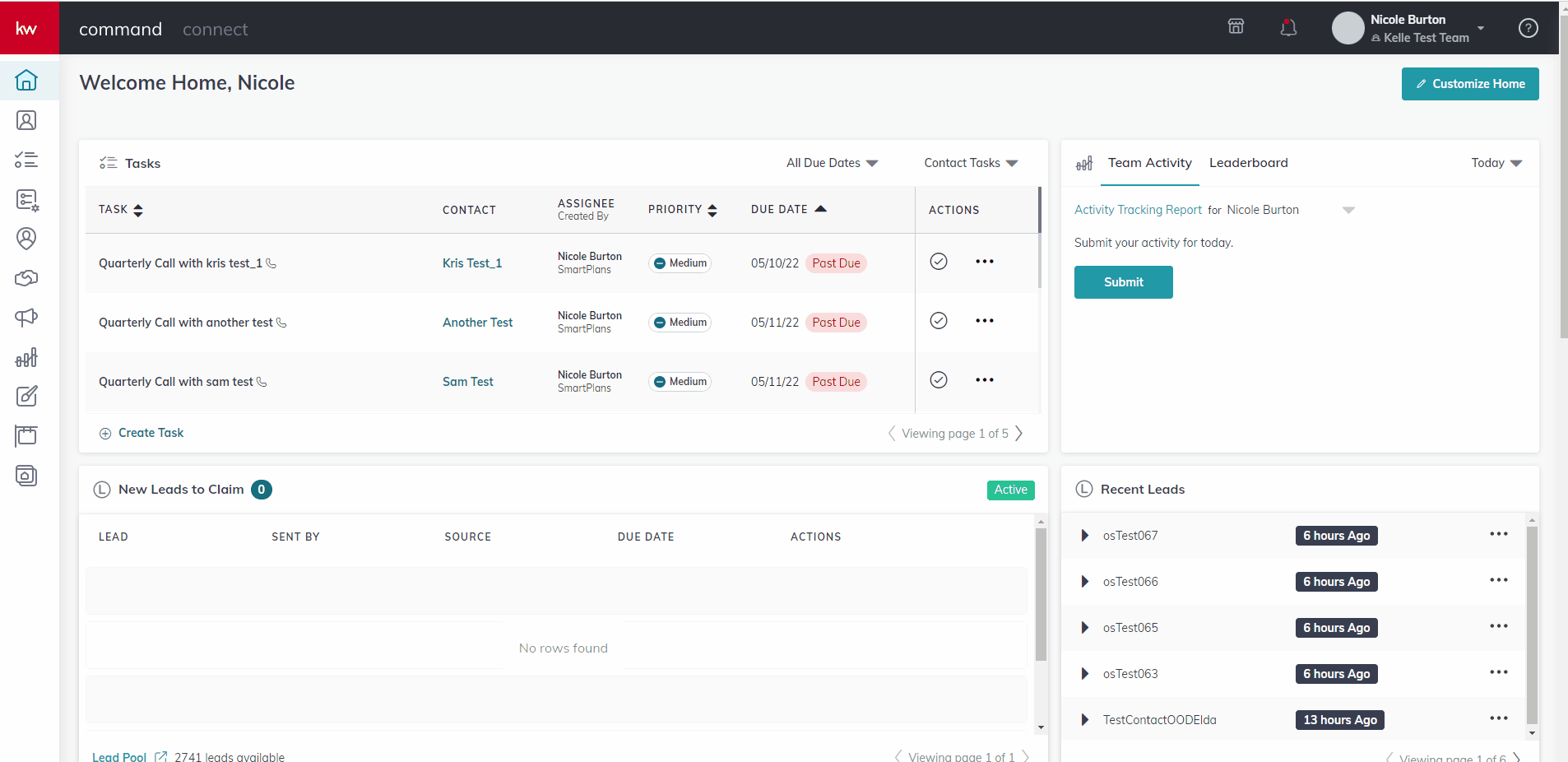Click the Past Due badge for 05/10/22
The image size is (1568, 762).
coord(836,263)
